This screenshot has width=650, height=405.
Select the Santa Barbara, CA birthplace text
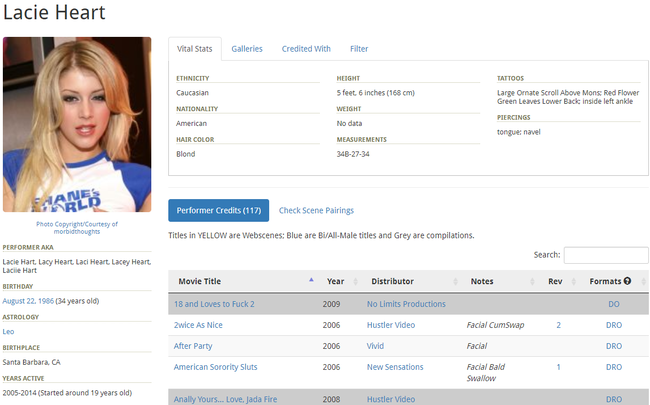click(32, 362)
